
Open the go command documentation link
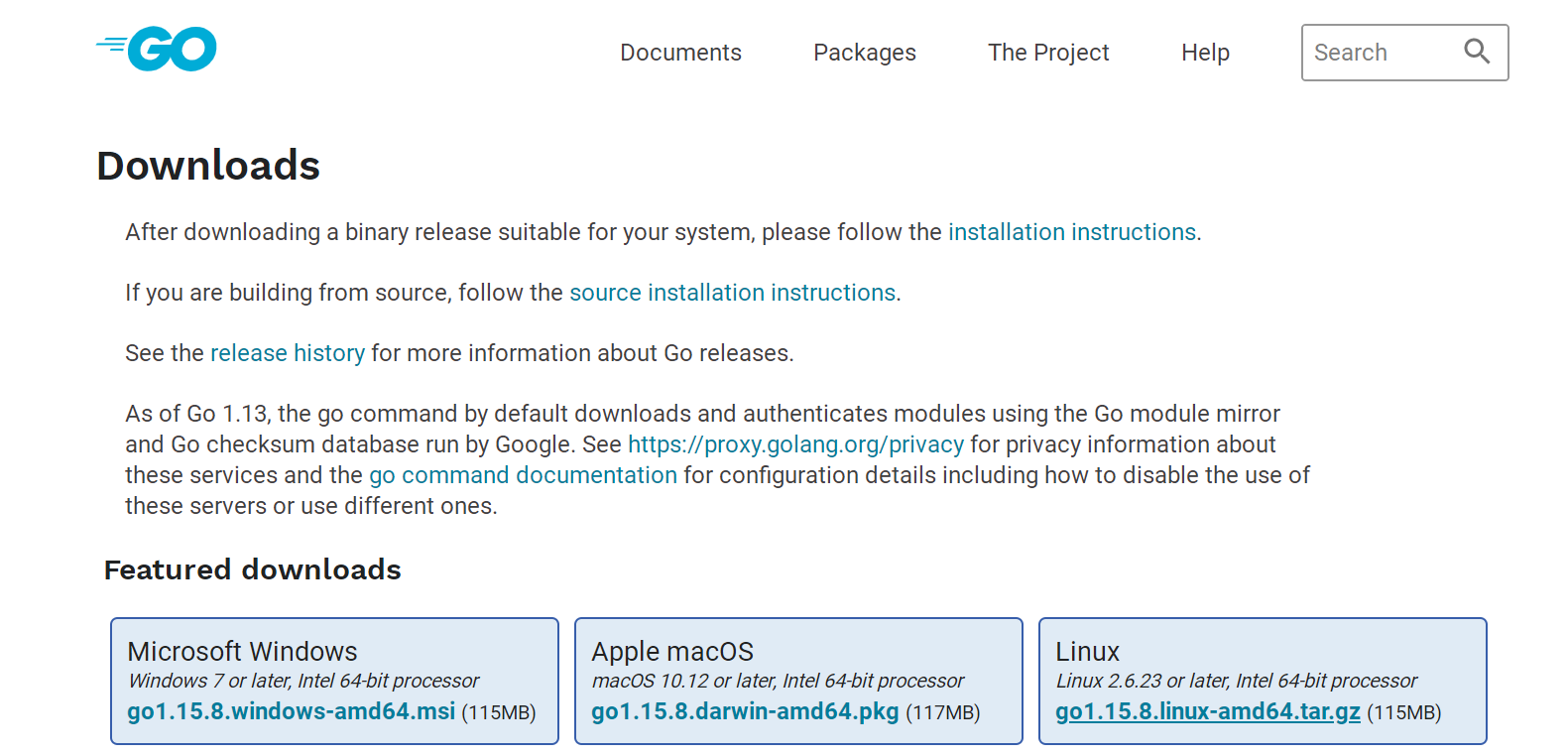(523, 475)
